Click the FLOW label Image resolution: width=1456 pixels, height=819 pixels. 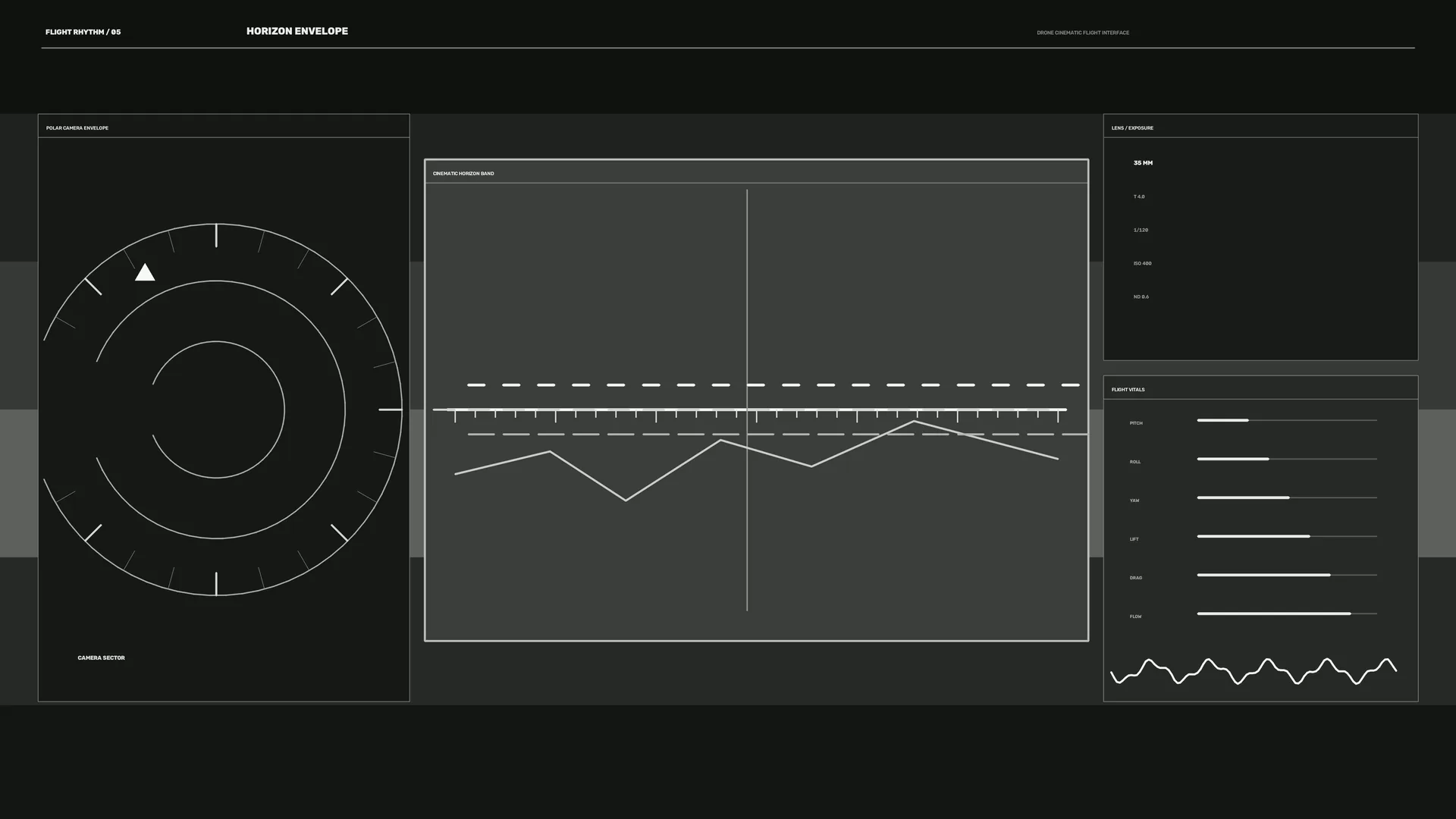[1135, 617]
